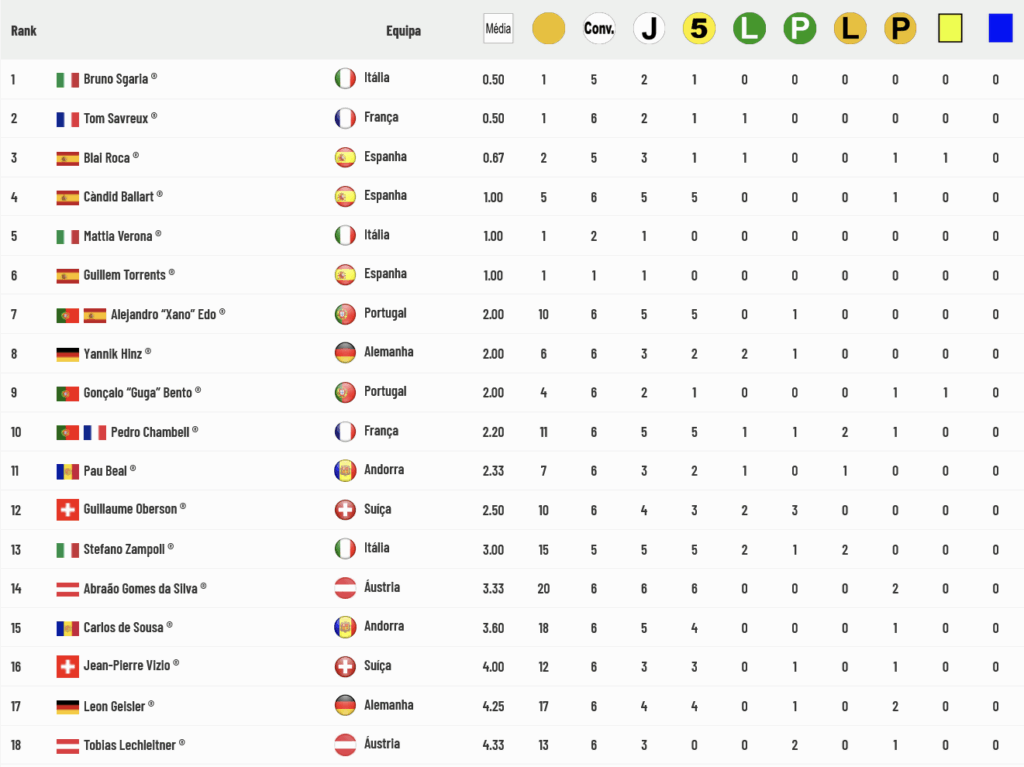
Task: Open Tobias Lechleitner's player profile
Action: [129, 745]
